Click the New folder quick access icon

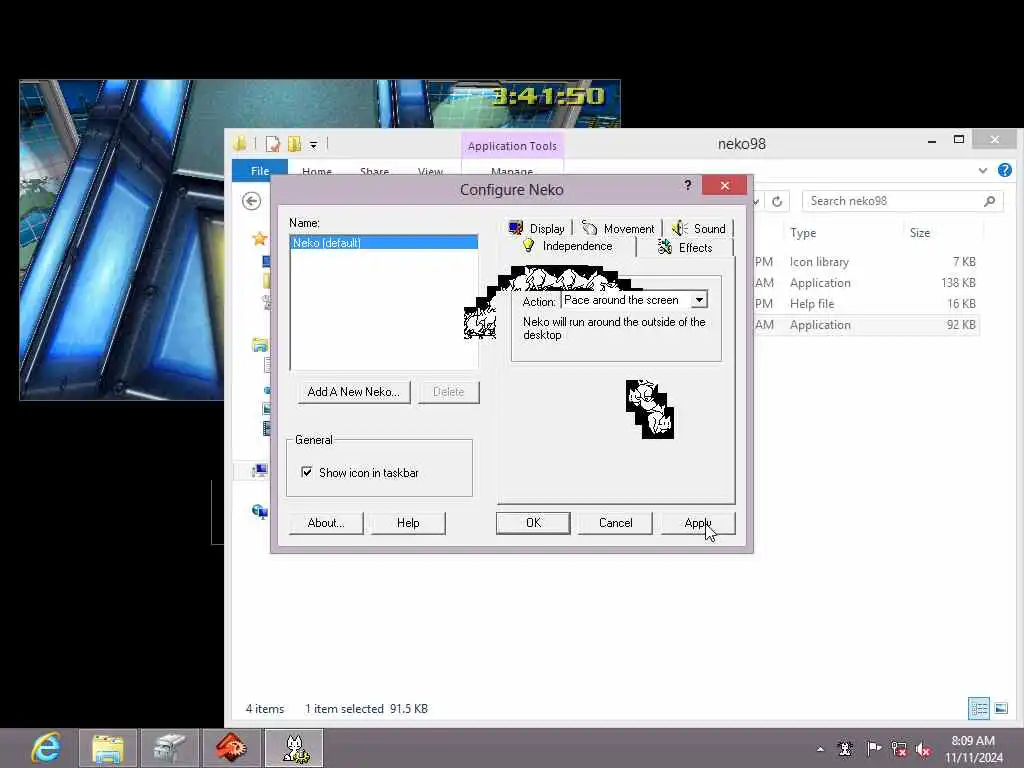coord(295,144)
